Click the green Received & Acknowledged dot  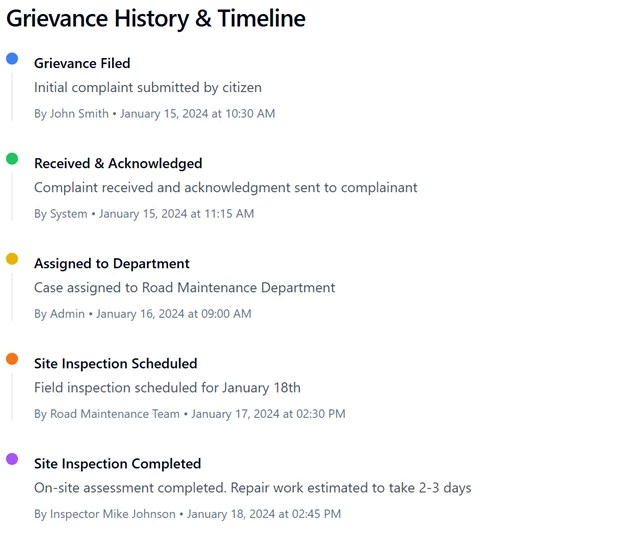(x=12, y=159)
